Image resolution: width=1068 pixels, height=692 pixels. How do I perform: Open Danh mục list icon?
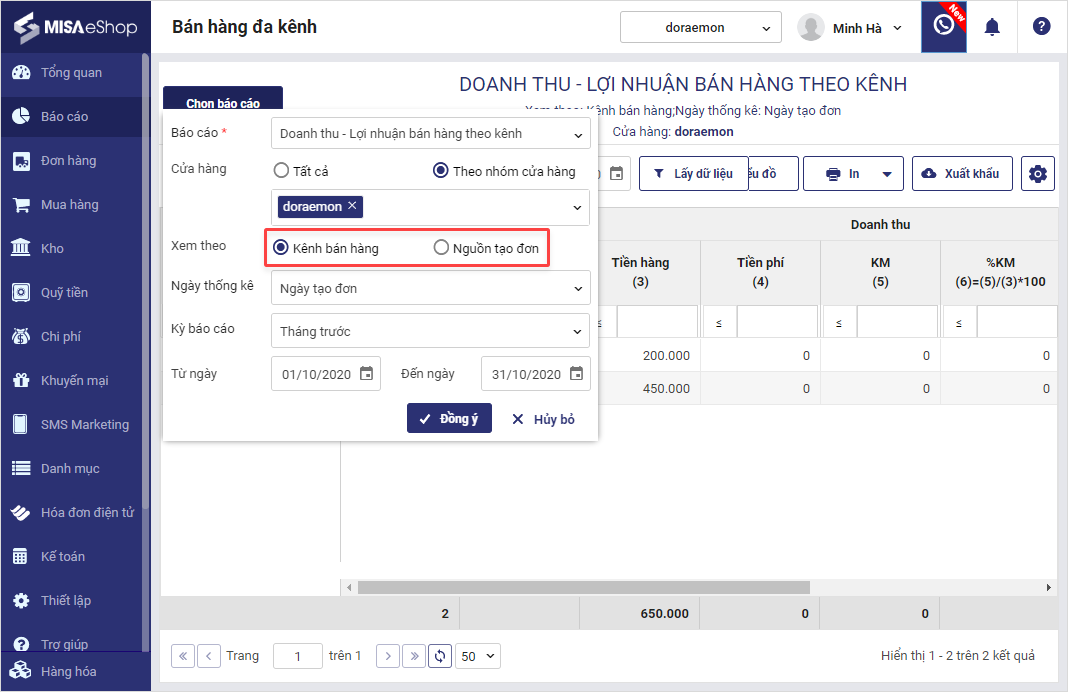pyautogui.click(x=21, y=469)
